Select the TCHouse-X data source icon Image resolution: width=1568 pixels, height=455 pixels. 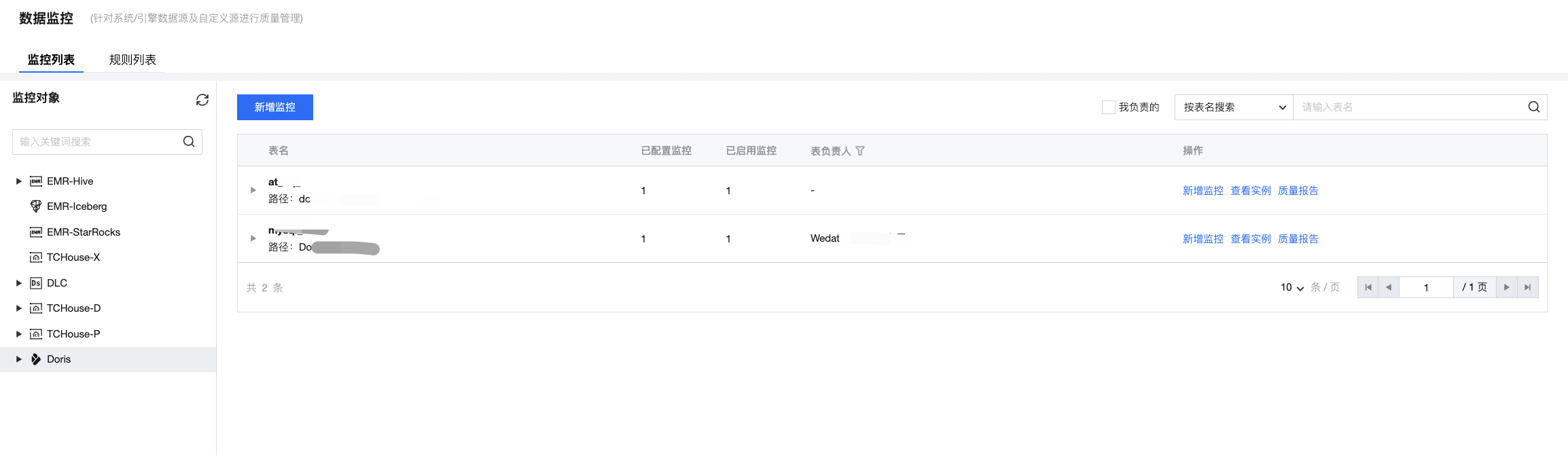36,257
